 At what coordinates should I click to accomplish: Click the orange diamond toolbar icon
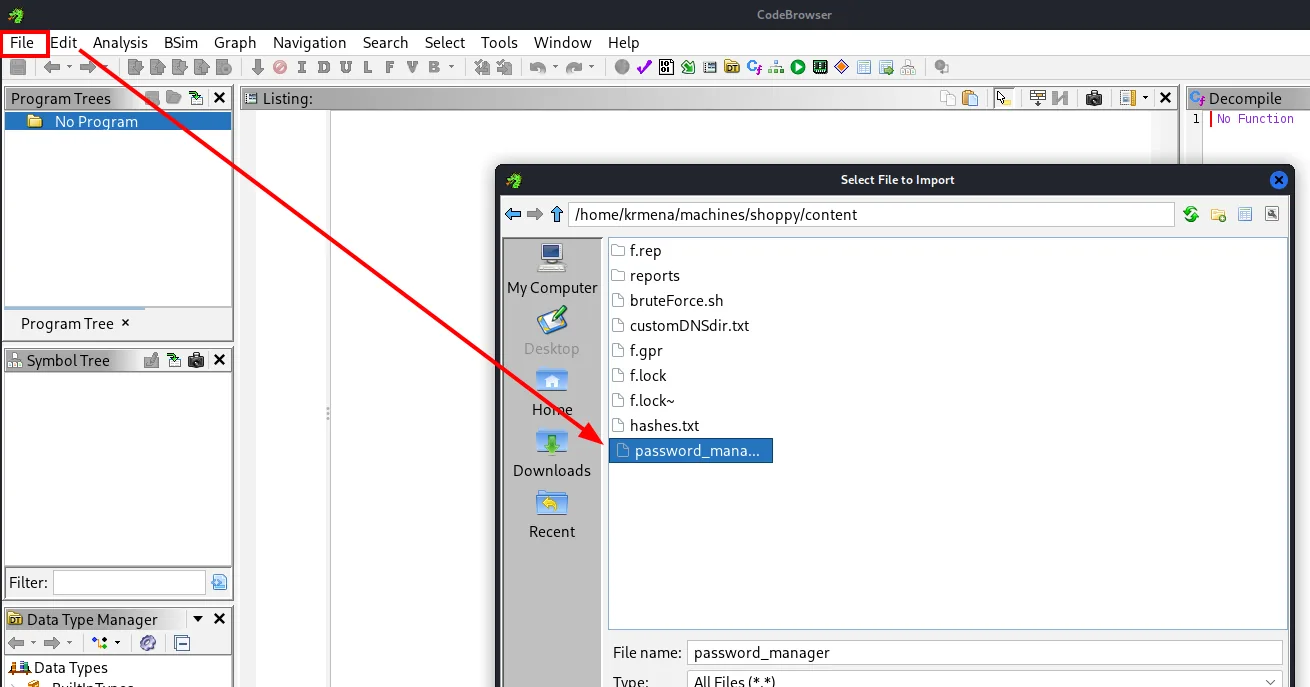coord(841,67)
